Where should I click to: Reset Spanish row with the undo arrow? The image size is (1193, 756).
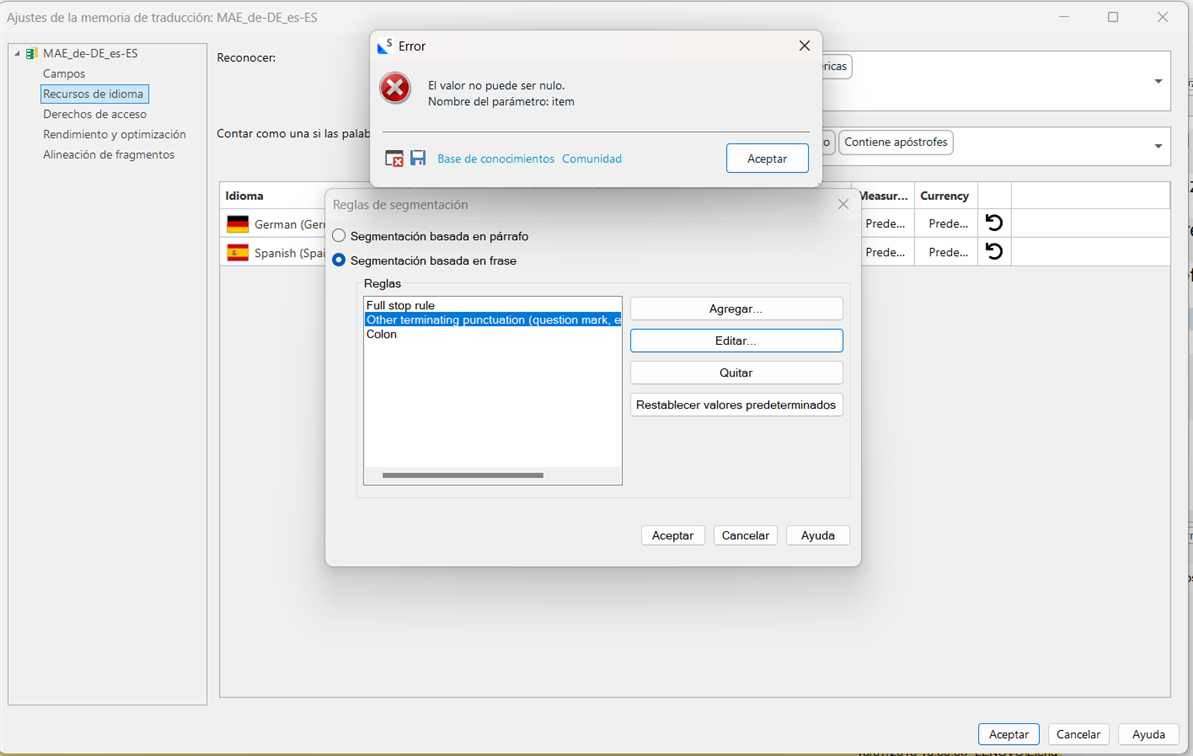(994, 252)
